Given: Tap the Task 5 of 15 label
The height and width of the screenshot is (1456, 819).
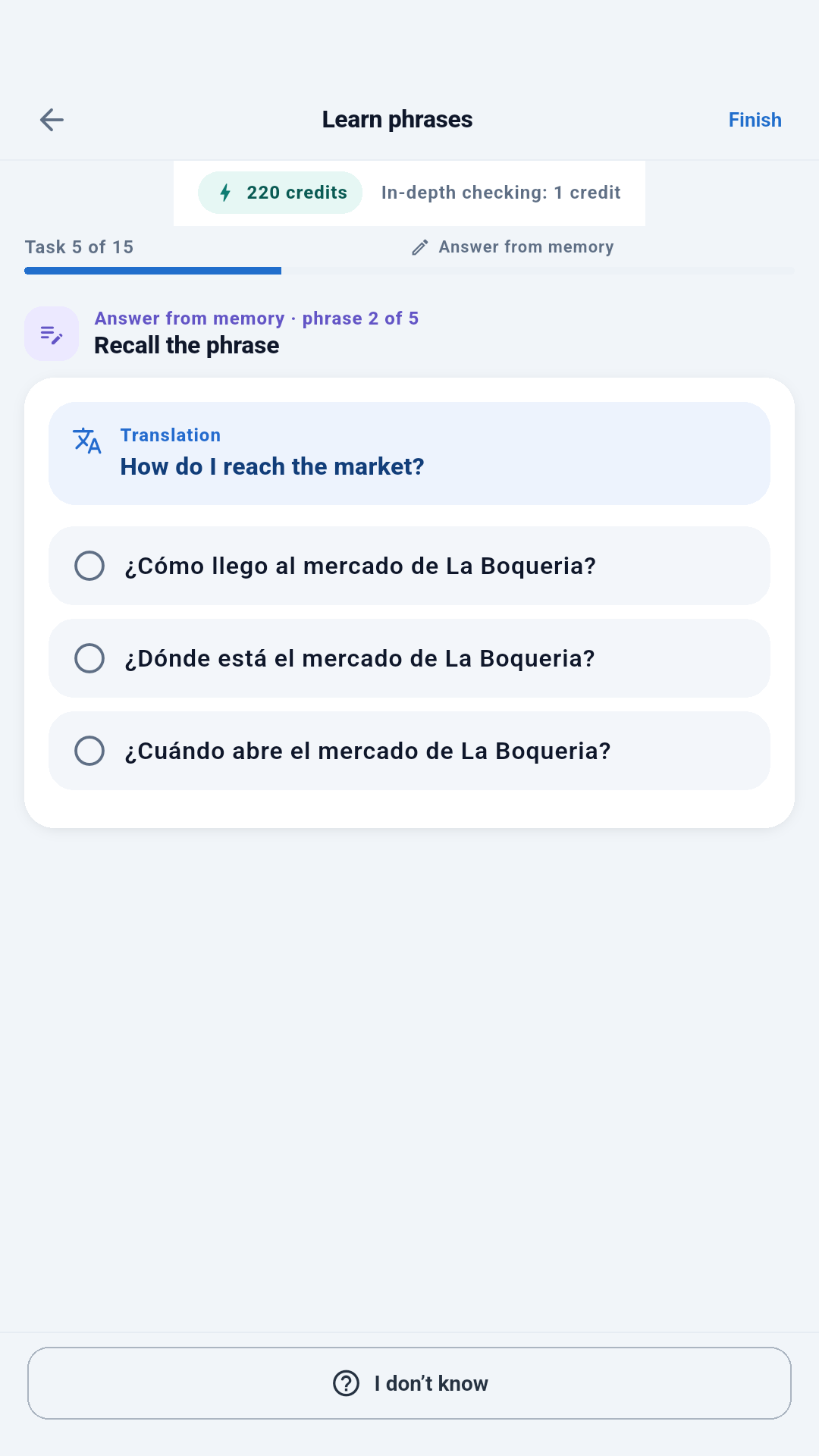Looking at the screenshot, I should [79, 247].
